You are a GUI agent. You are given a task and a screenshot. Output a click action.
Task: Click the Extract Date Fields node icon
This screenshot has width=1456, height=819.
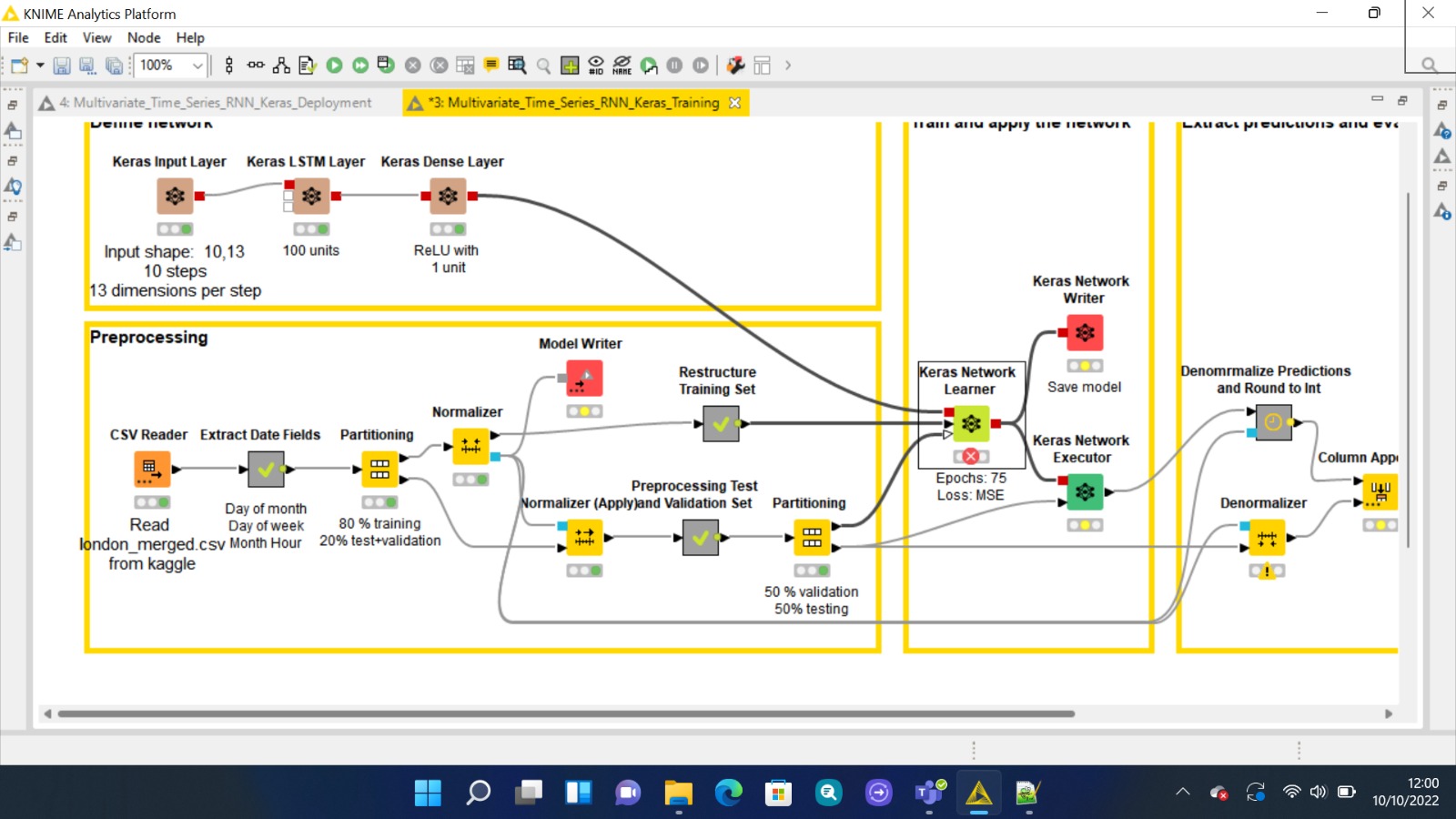click(266, 469)
